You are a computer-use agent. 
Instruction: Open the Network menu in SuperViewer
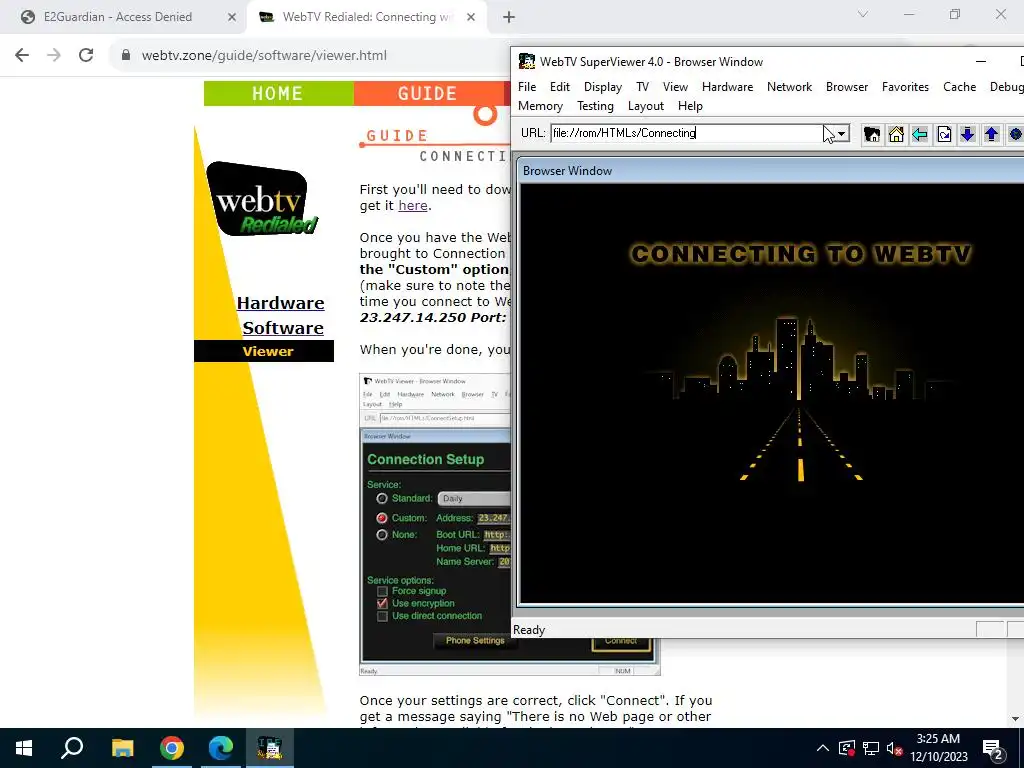pyautogui.click(x=790, y=87)
